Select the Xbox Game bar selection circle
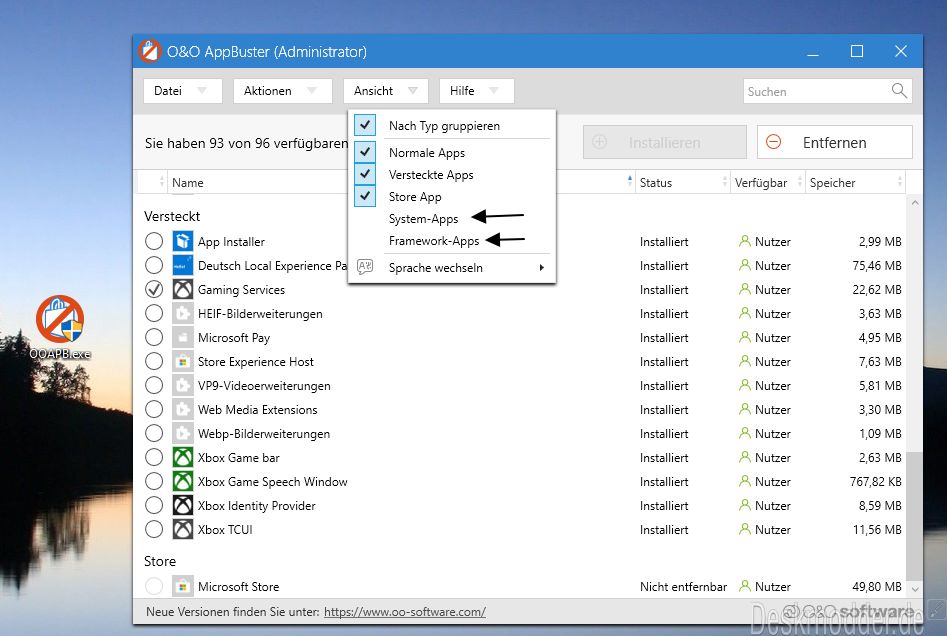947x636 pixels. click(x=154, y=457)
